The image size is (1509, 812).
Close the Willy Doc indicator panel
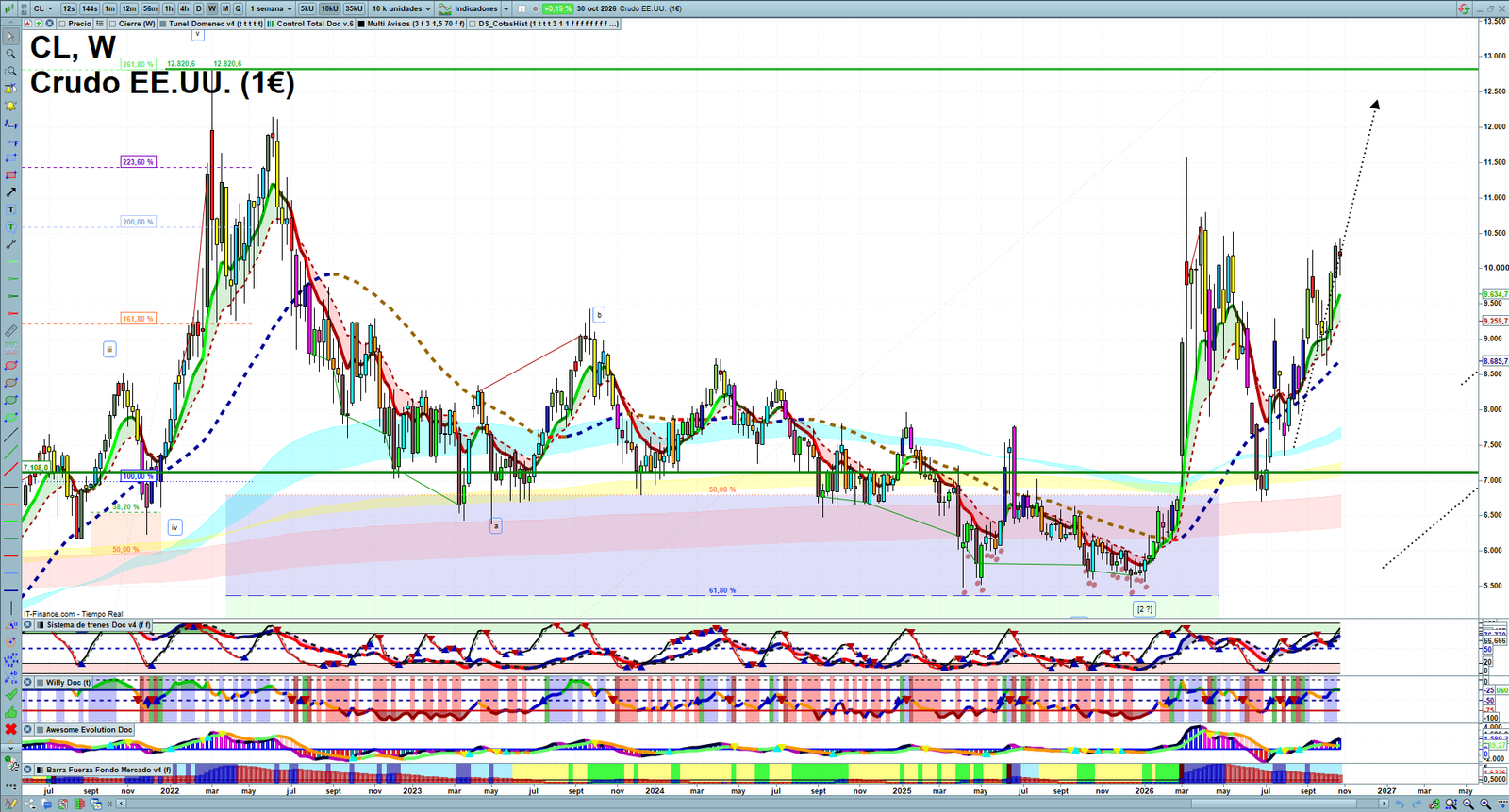(28, 683)
